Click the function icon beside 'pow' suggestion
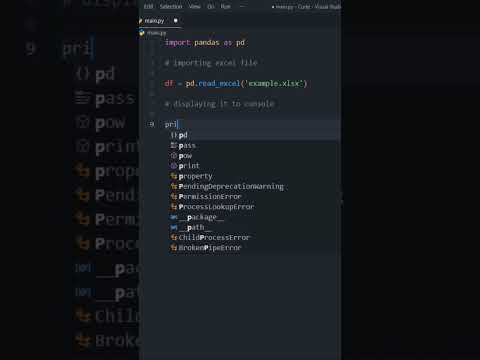Viewport: 480px width, 360px height. click(174, 156)
